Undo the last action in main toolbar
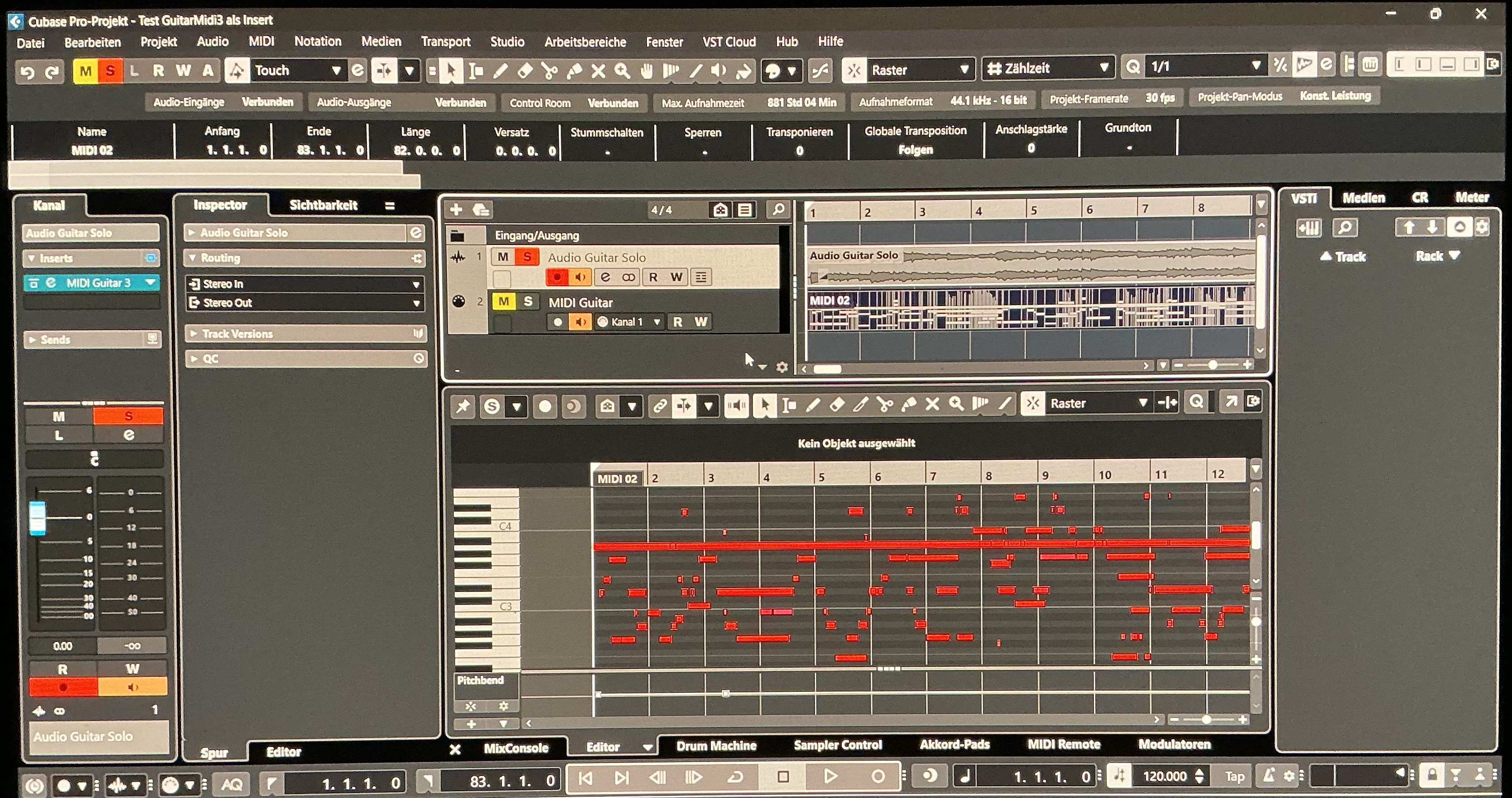The height and width of the screenshot is (798, 1512). click(27, 71)
